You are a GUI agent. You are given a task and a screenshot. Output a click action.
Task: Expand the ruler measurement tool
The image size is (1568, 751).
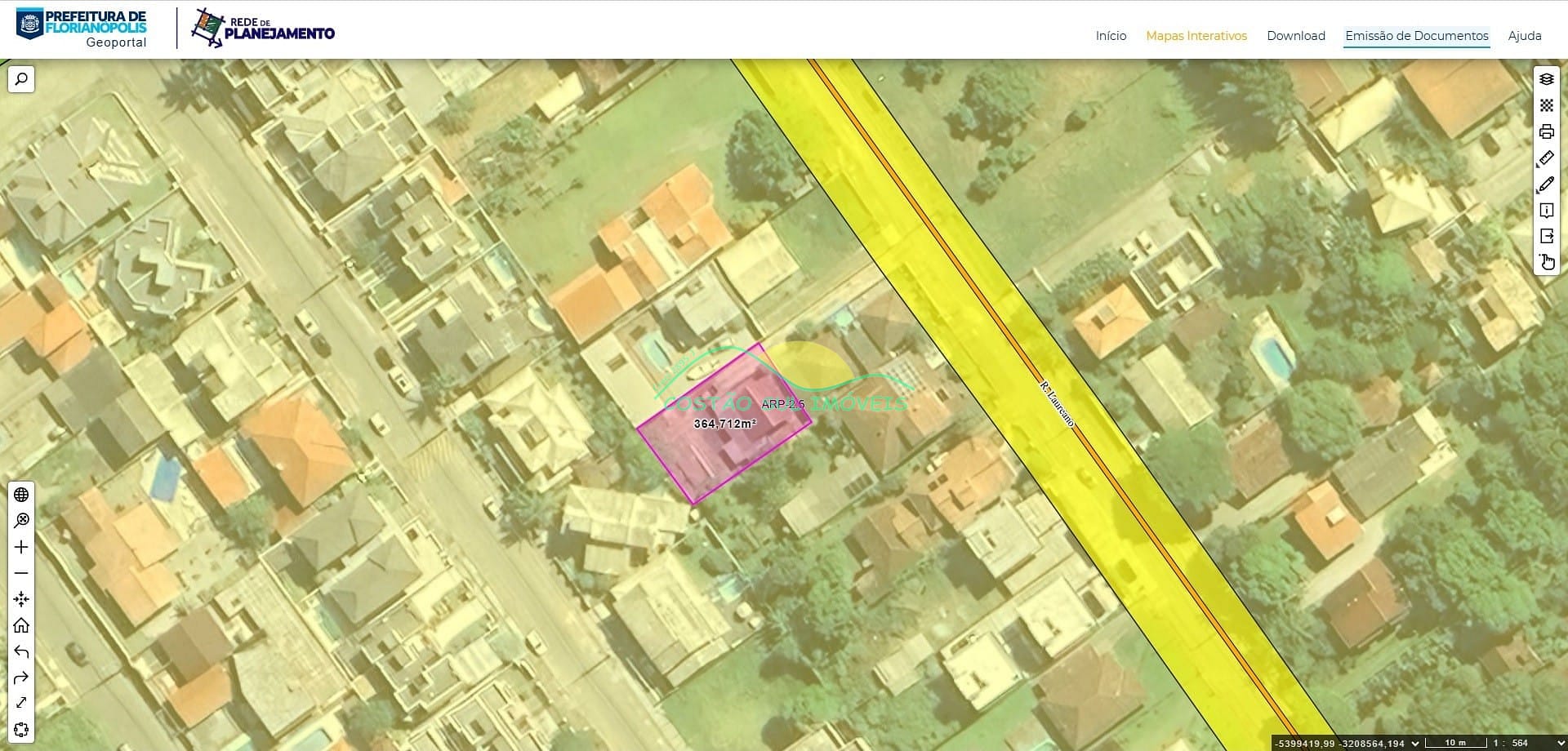pyautogui.click(x=1546, y=158)
